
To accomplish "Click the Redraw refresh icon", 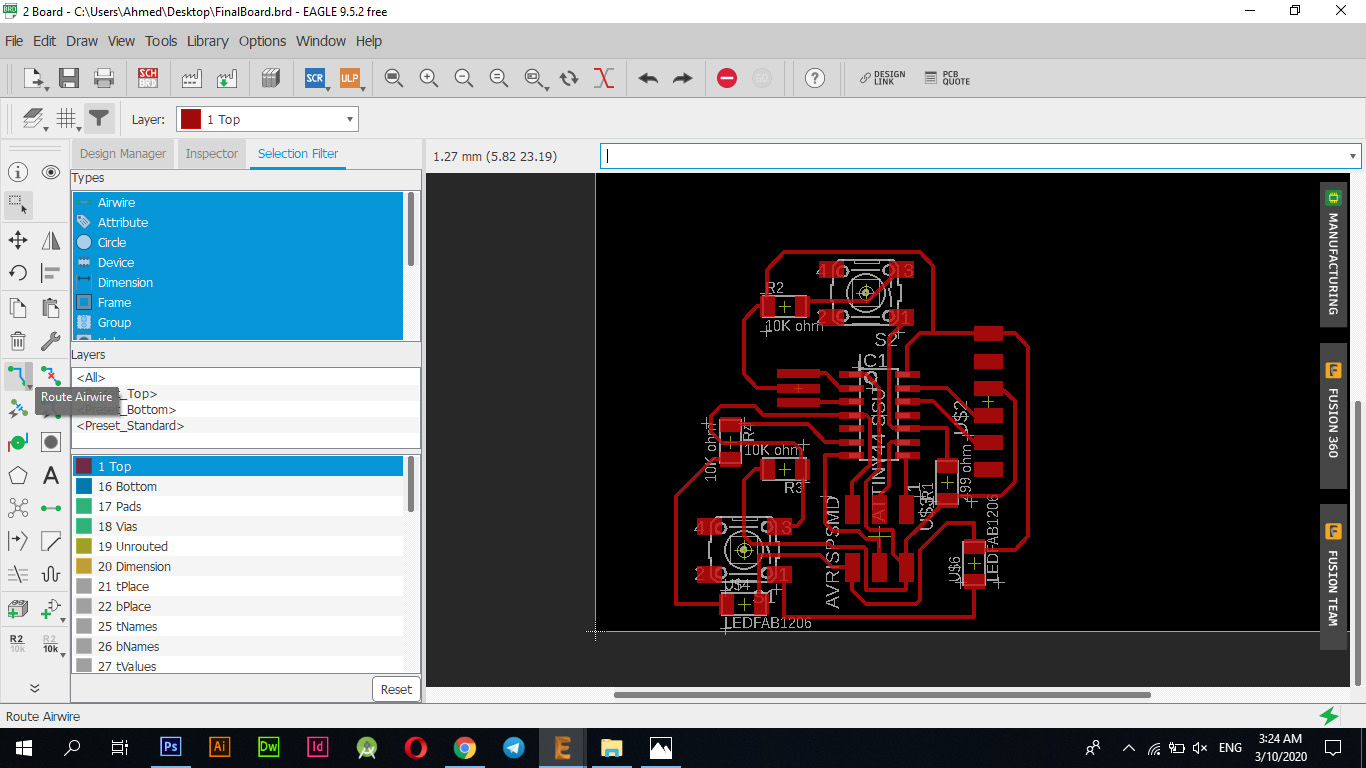I will point(569,78).
